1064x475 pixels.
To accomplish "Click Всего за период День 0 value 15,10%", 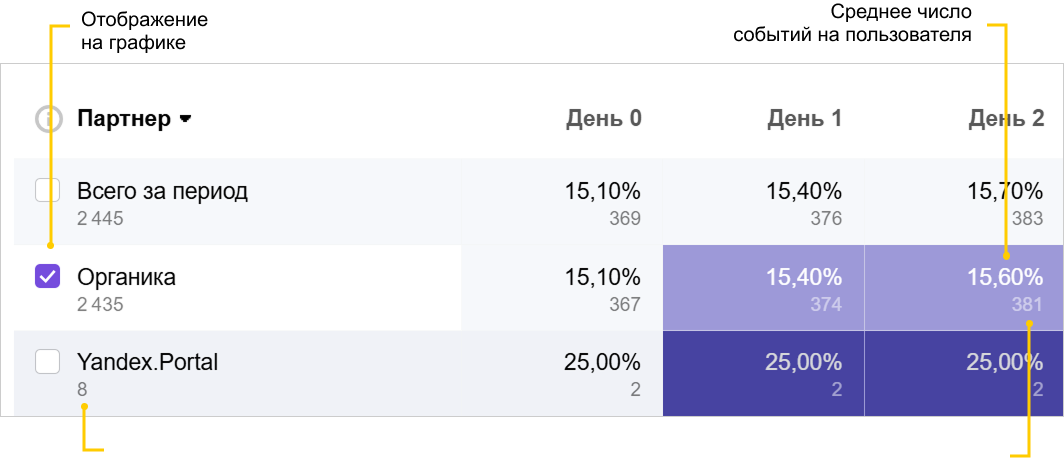I will point(602,190).
